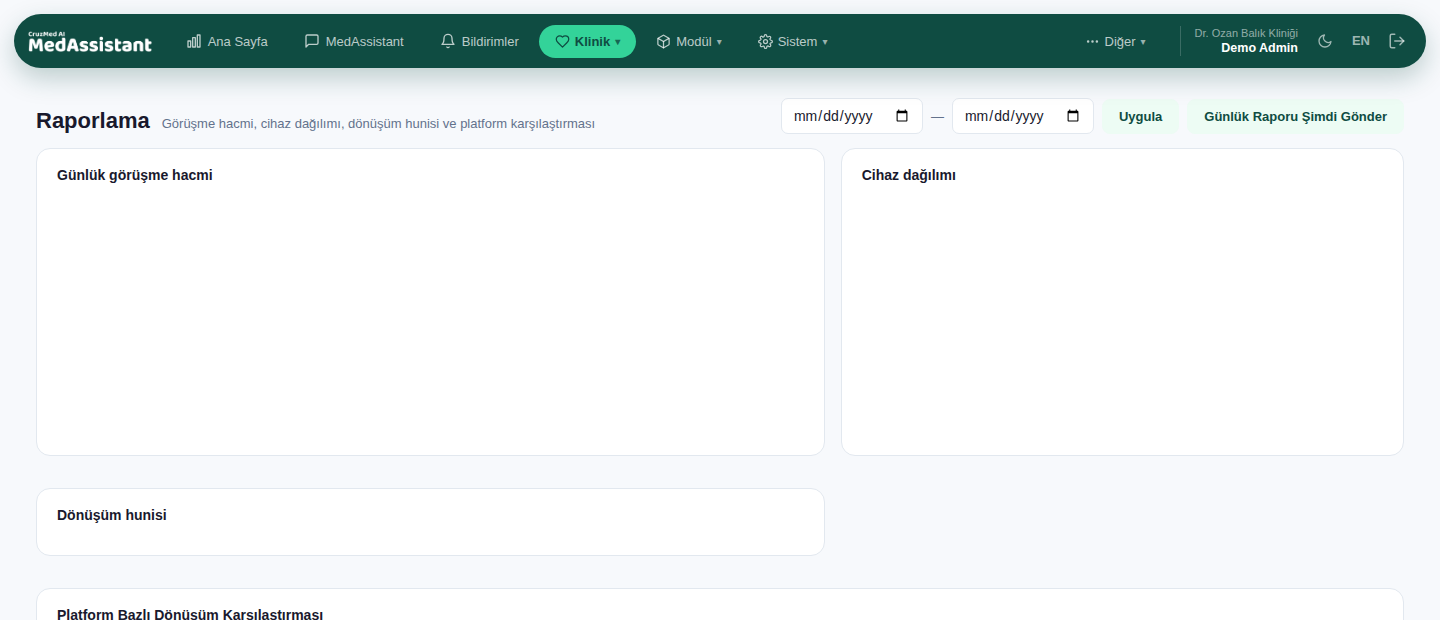
Task: Open the MedAssistant nav item
Action: [x=354, y=42]
